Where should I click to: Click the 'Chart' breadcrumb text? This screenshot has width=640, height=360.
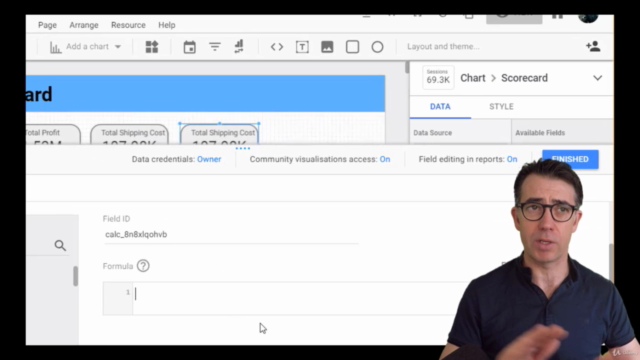[473, 78]
